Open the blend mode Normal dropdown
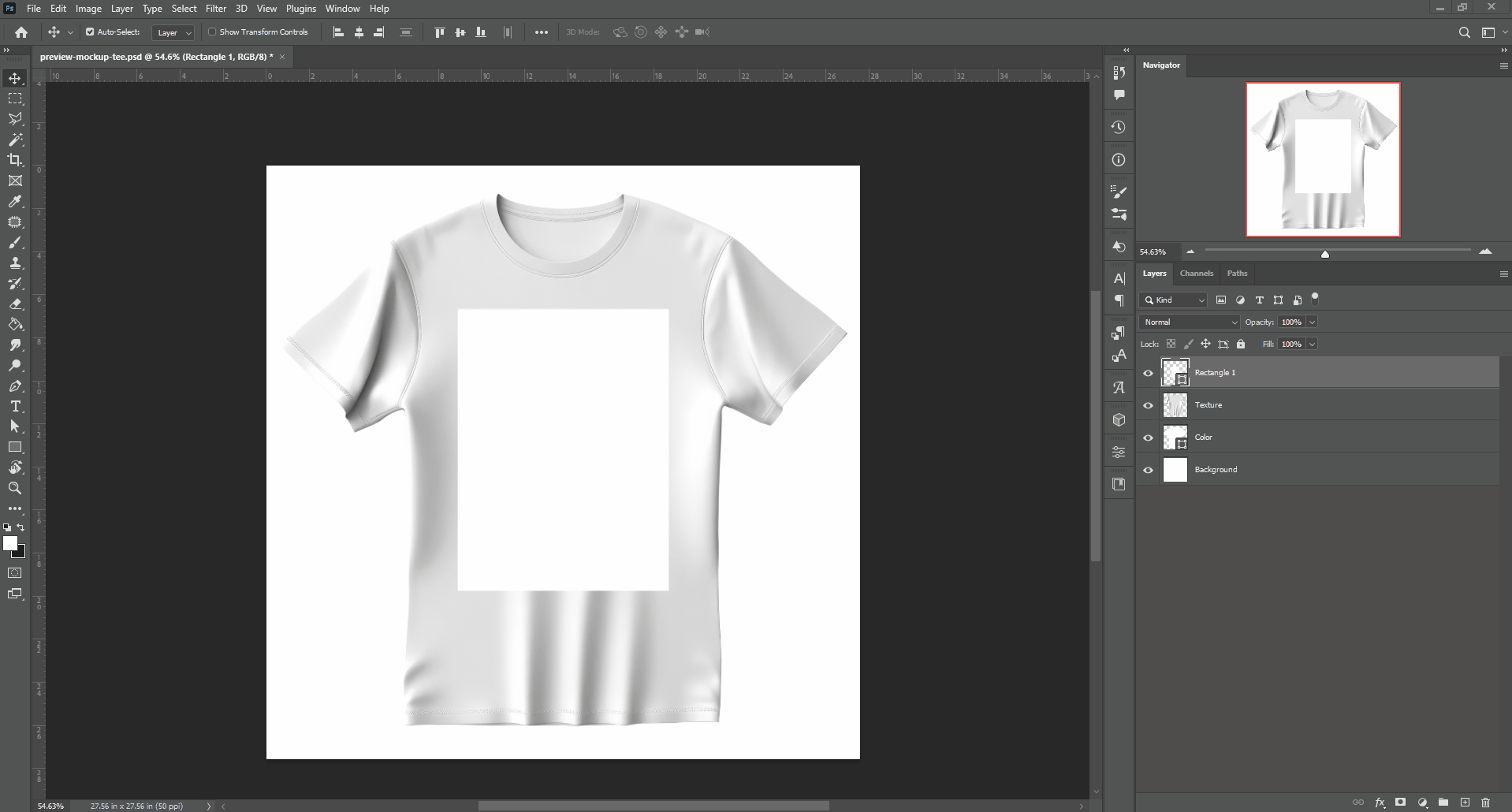 1190,322
